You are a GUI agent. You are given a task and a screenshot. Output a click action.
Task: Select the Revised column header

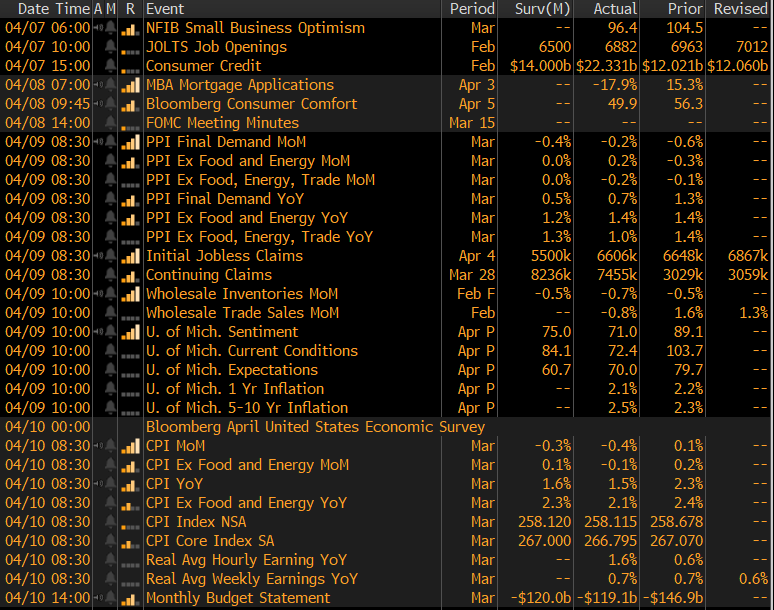pyautogui.click(x=740, y=9)
